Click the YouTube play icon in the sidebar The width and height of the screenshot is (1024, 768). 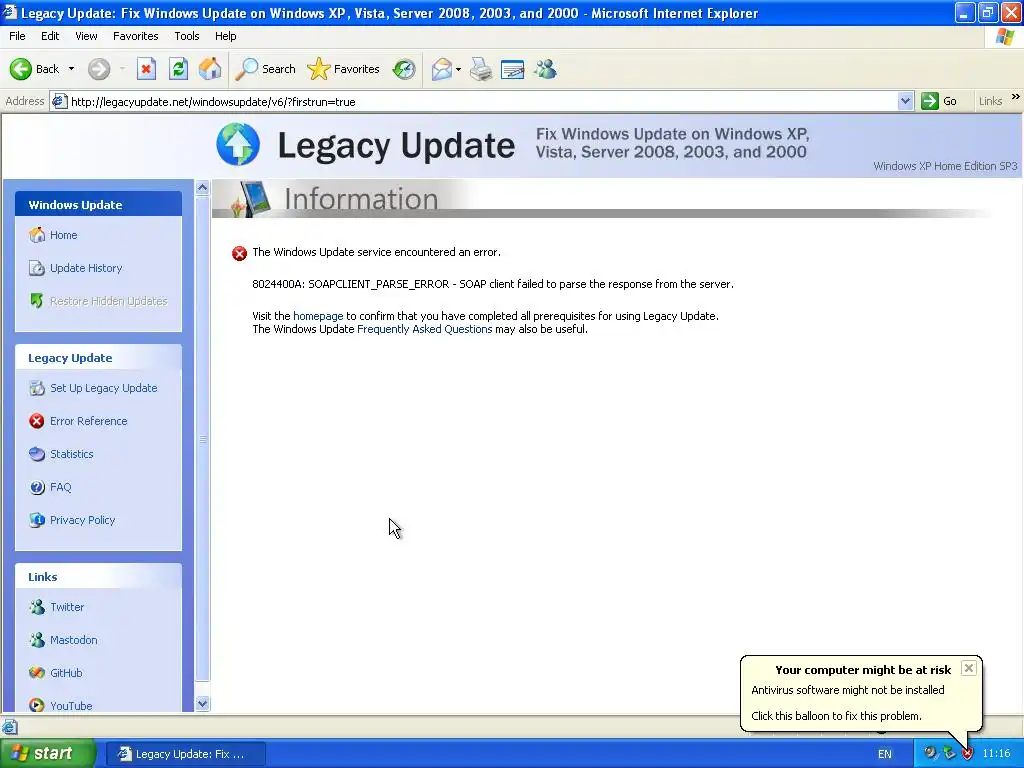pos(37,705)
